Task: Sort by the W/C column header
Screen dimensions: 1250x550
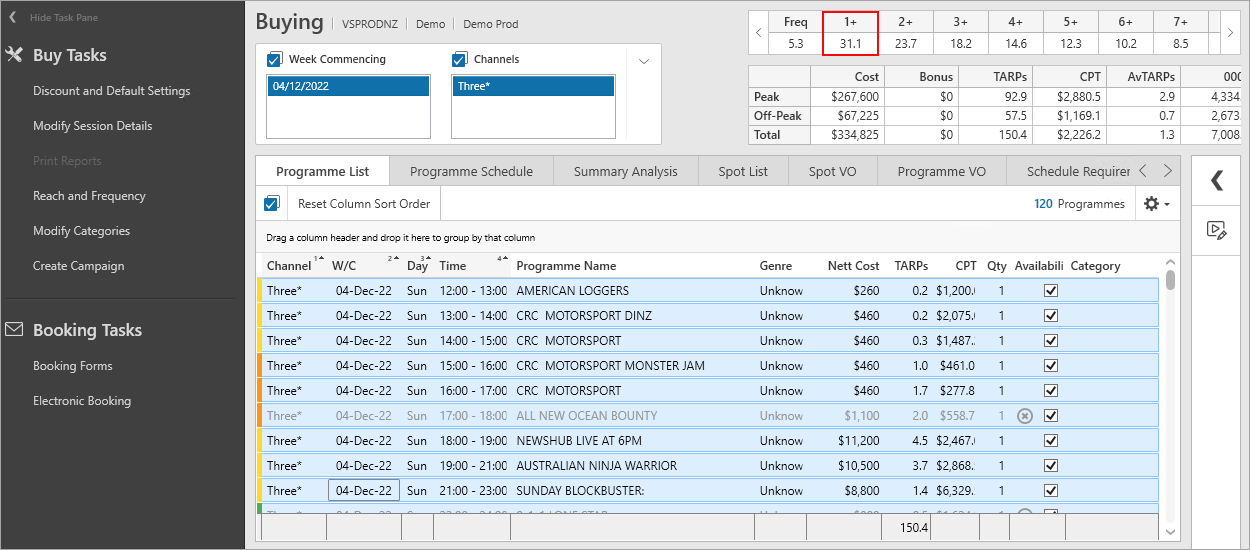Action: 344,266
